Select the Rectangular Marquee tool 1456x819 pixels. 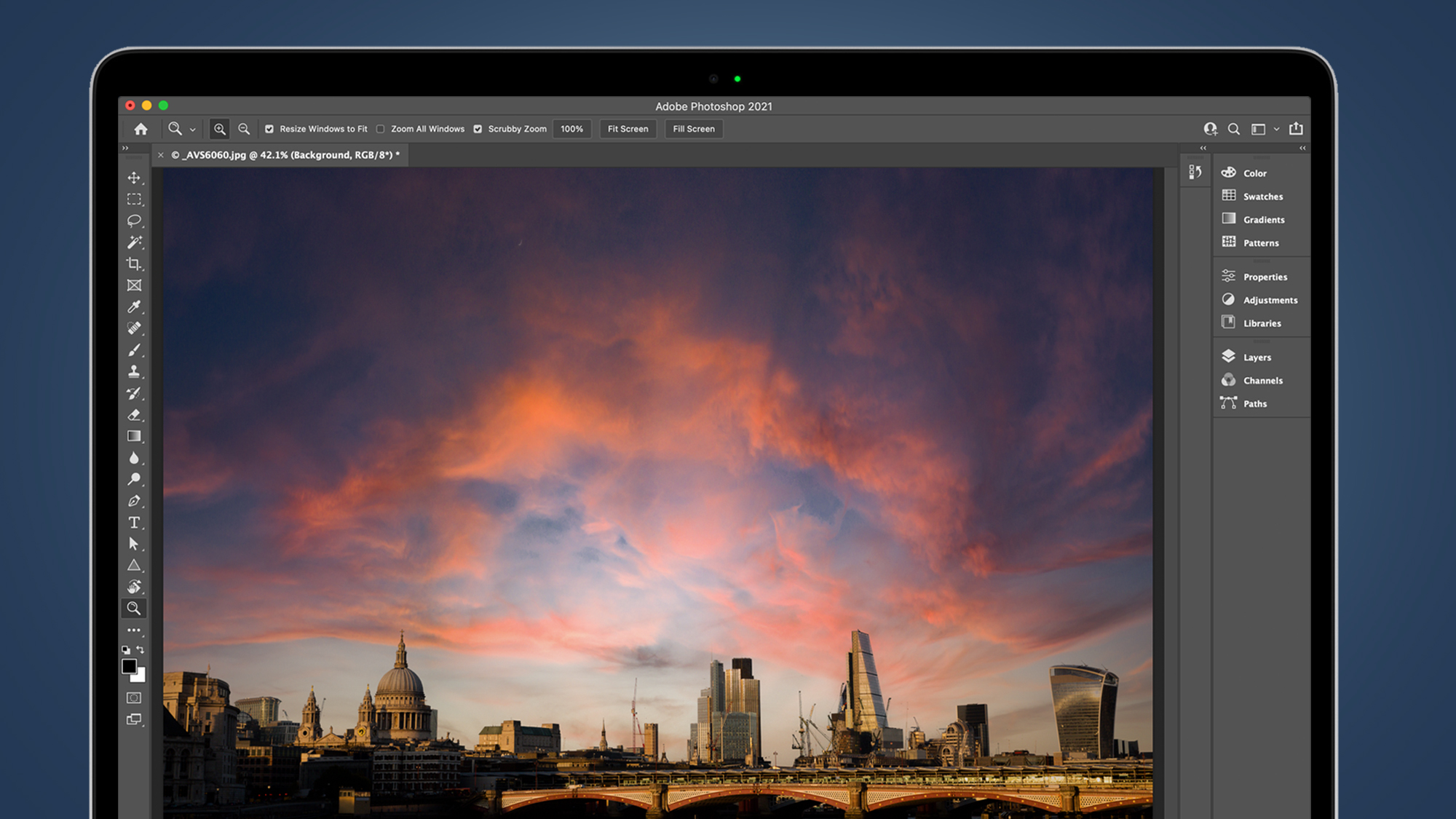tap(134, 199)
